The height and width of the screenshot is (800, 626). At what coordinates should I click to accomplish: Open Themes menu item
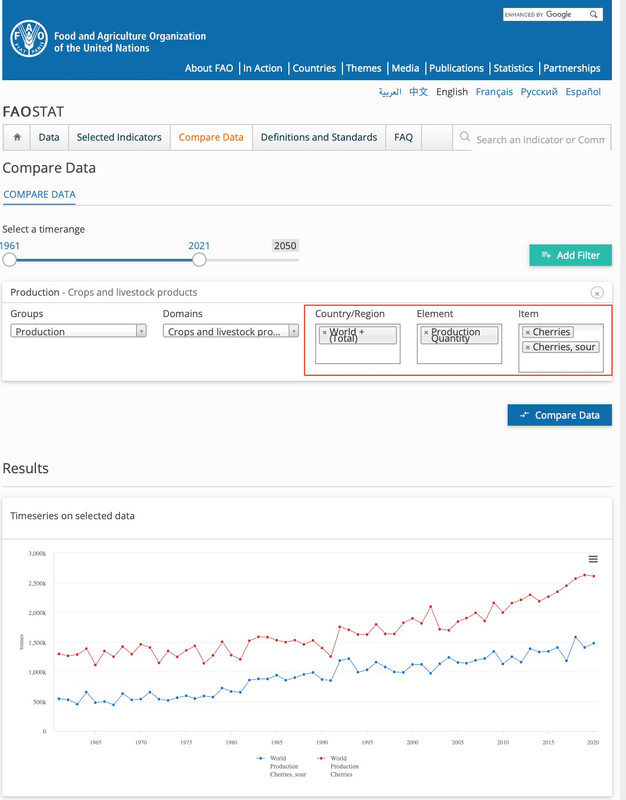(364, 68)
